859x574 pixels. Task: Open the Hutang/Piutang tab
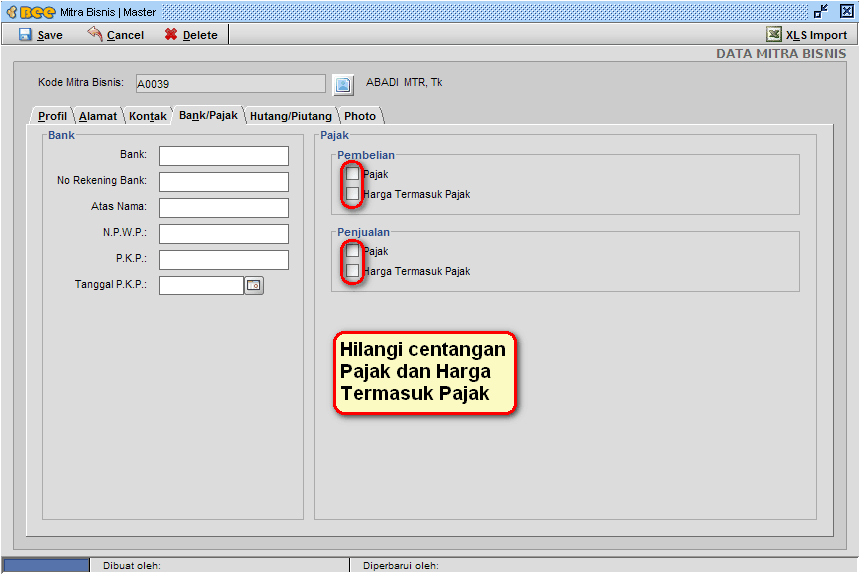point(291,116)
